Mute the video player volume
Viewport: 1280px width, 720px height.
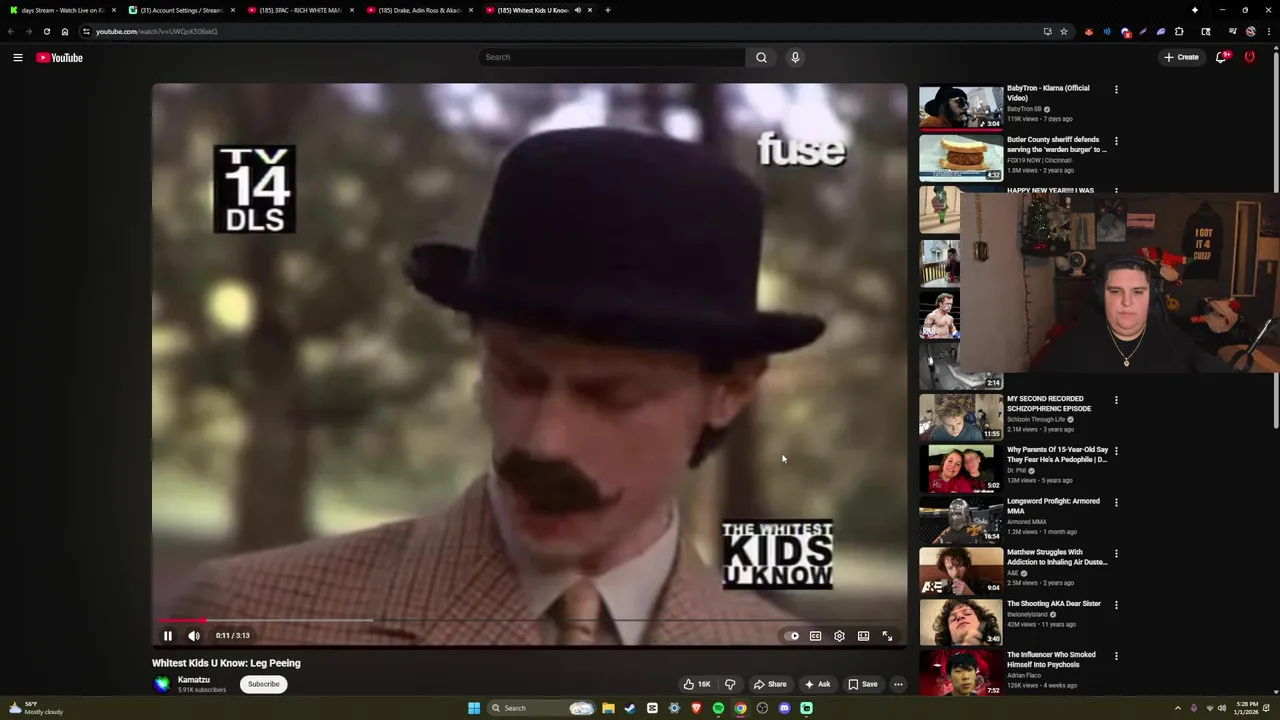tap(194, 636)
